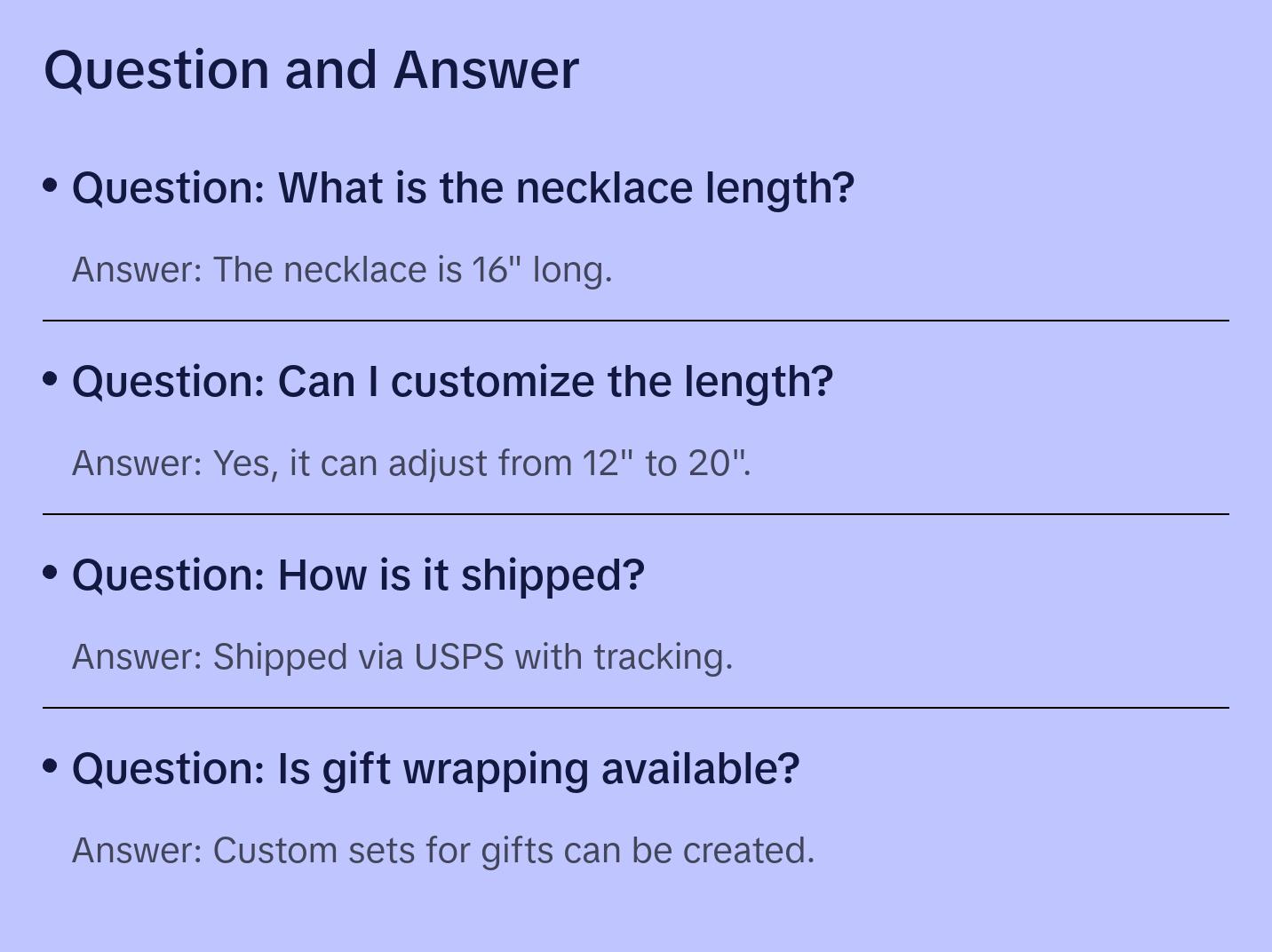Click the divider line below the 16" answer
This screenshot has height=952, width=1272.
pos(636,321)
